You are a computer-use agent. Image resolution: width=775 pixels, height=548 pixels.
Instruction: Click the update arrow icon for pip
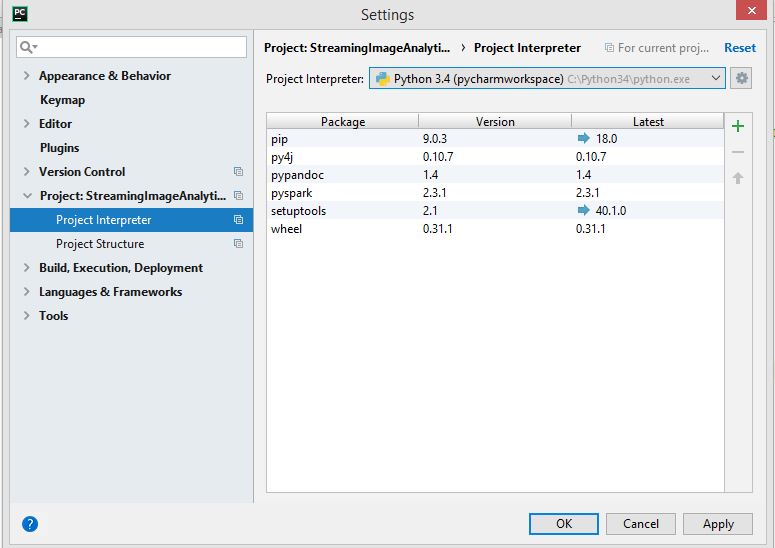[x=583, y=138]
